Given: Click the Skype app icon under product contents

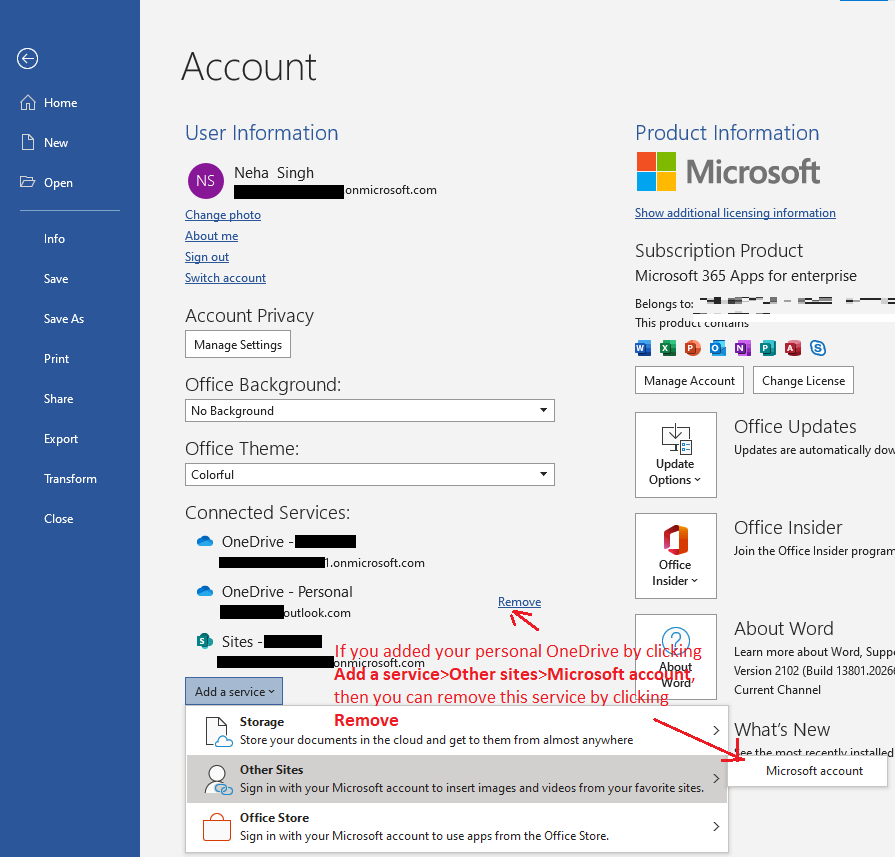Looking at the screenshot, I should click(x=818, y=348).
